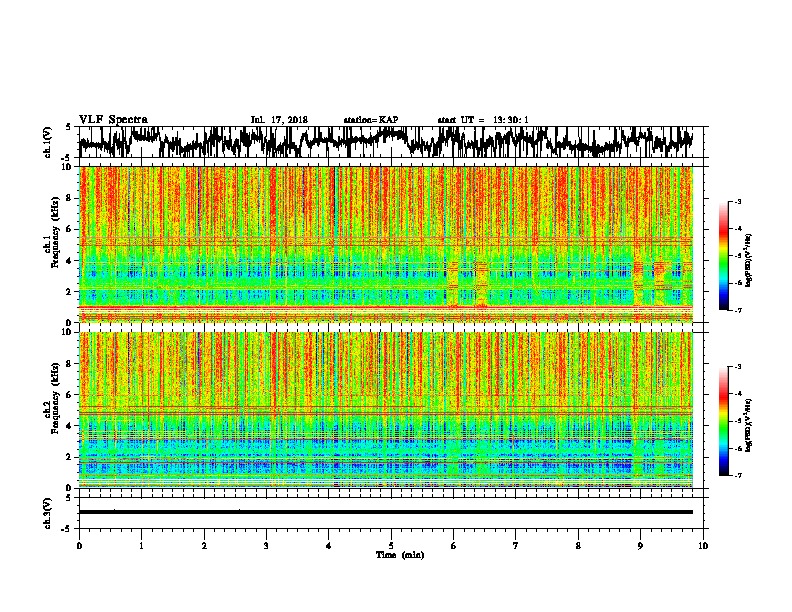Click time axis tick label "7"
Image resolution: width=792 pixels, height=612 pixels.
coord(516,546)
